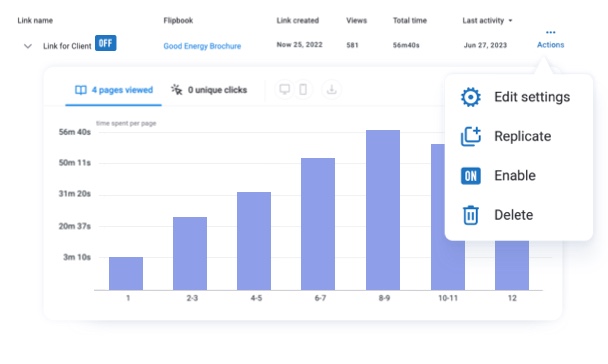Choose Enable from the actions menu
The width and height of the screenshot is (608, 364).
[x=515, y=176]
